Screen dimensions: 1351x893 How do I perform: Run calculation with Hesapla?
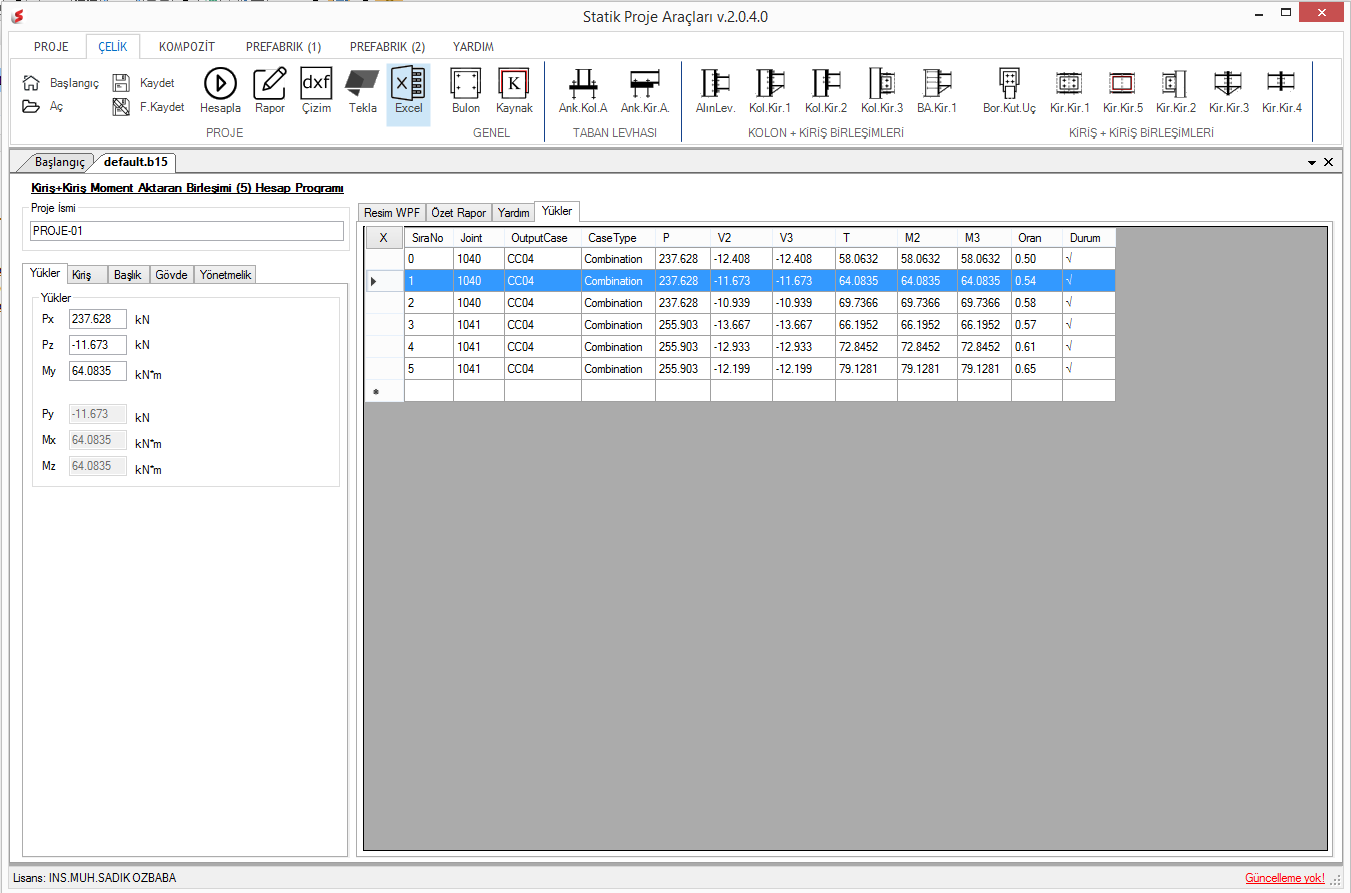[x=220, y=91]
